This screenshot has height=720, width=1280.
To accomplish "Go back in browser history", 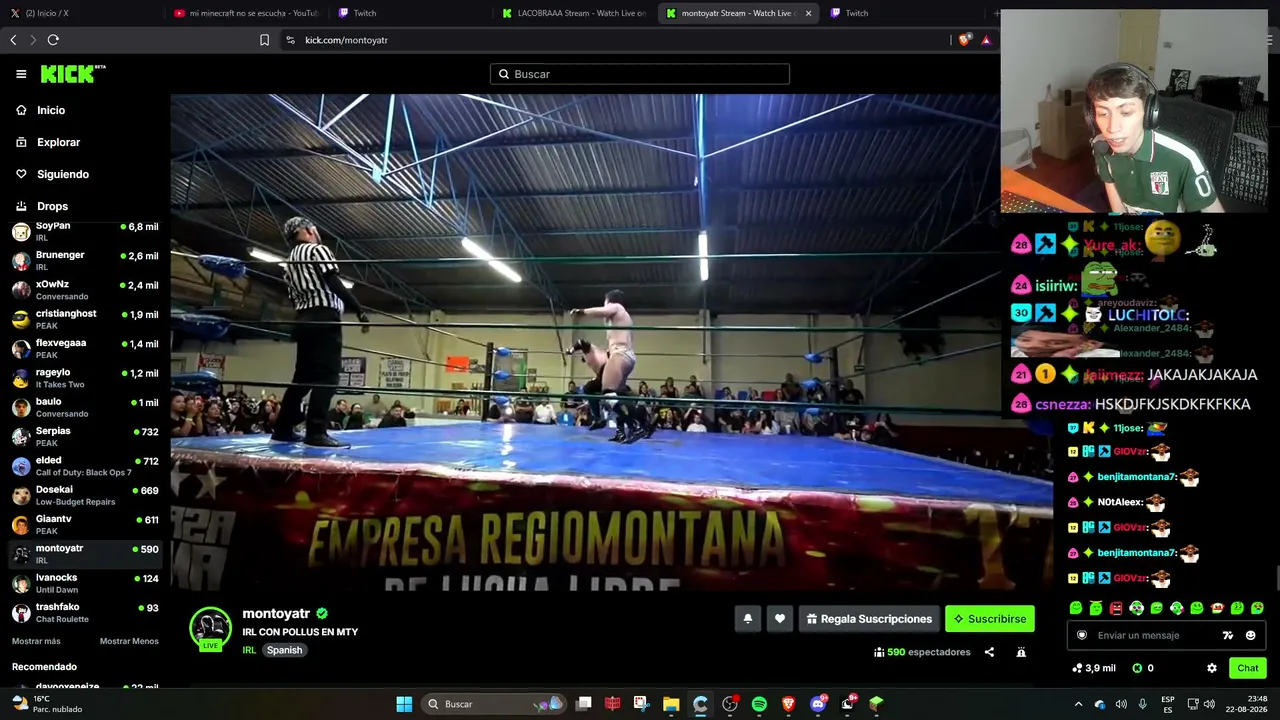I will pos(13,40).
